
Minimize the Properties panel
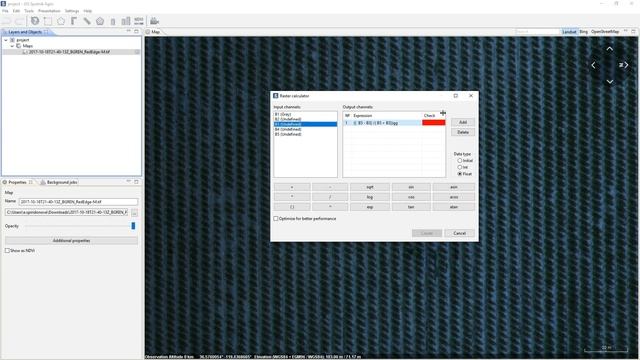[x=129, y=182]
